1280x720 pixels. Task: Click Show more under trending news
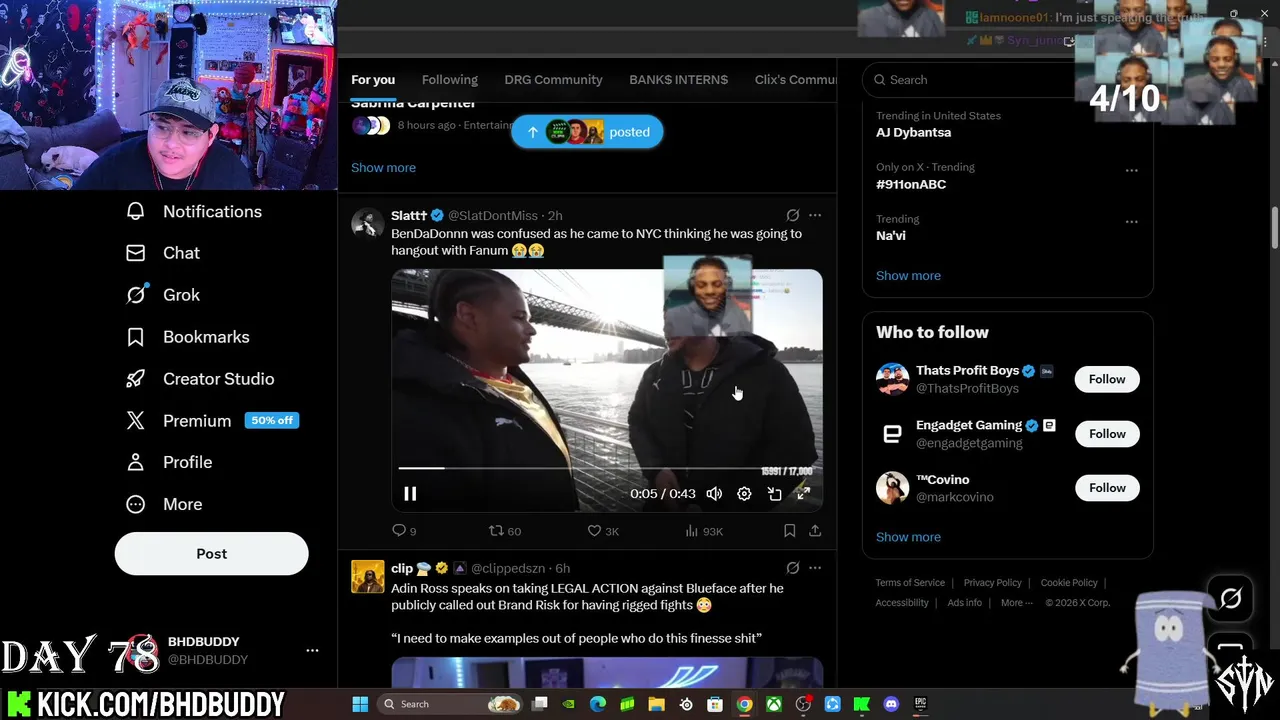[x=383, y=168]
